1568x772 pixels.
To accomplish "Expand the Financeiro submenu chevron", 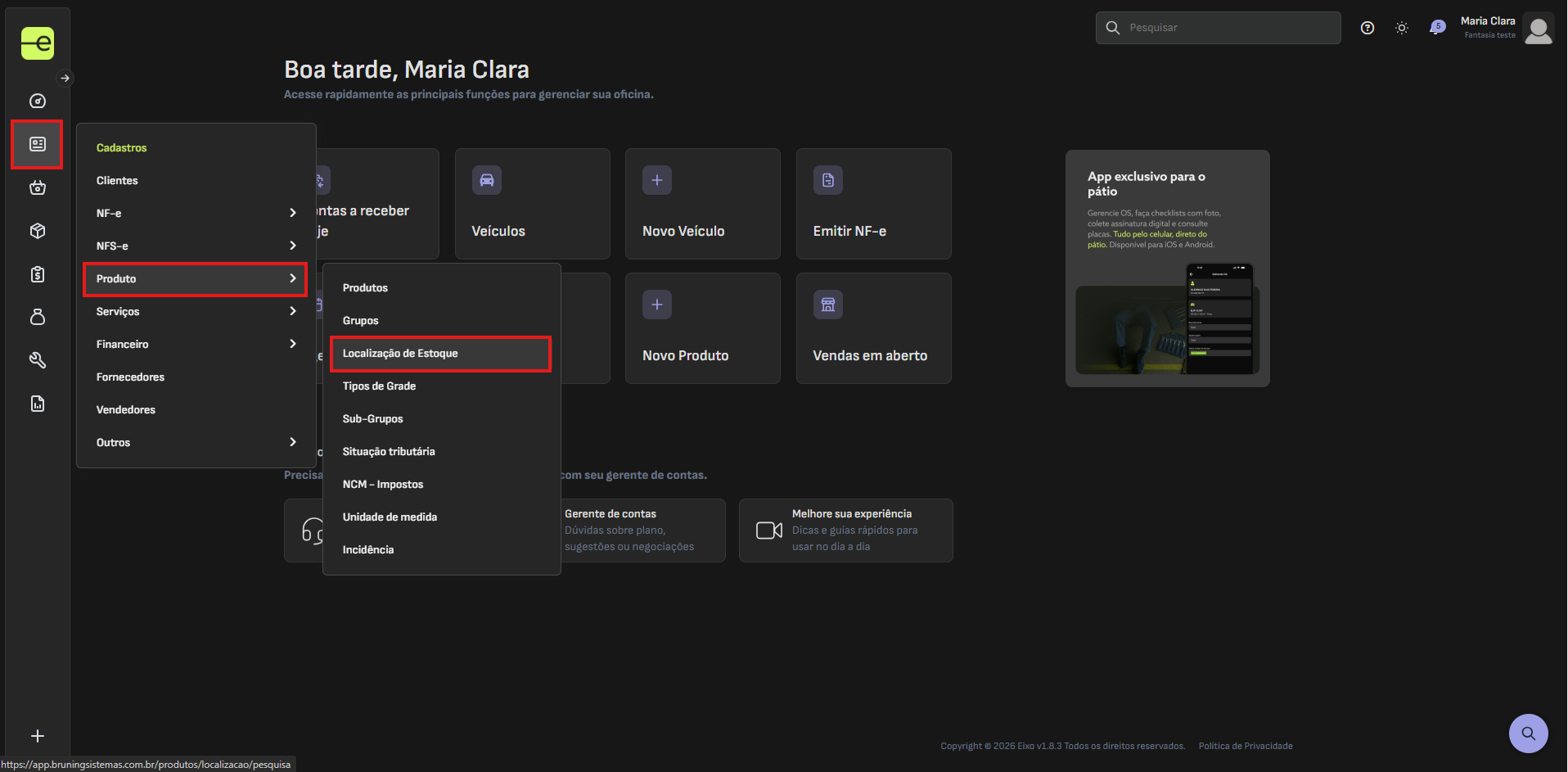I will tap(293, 344).
